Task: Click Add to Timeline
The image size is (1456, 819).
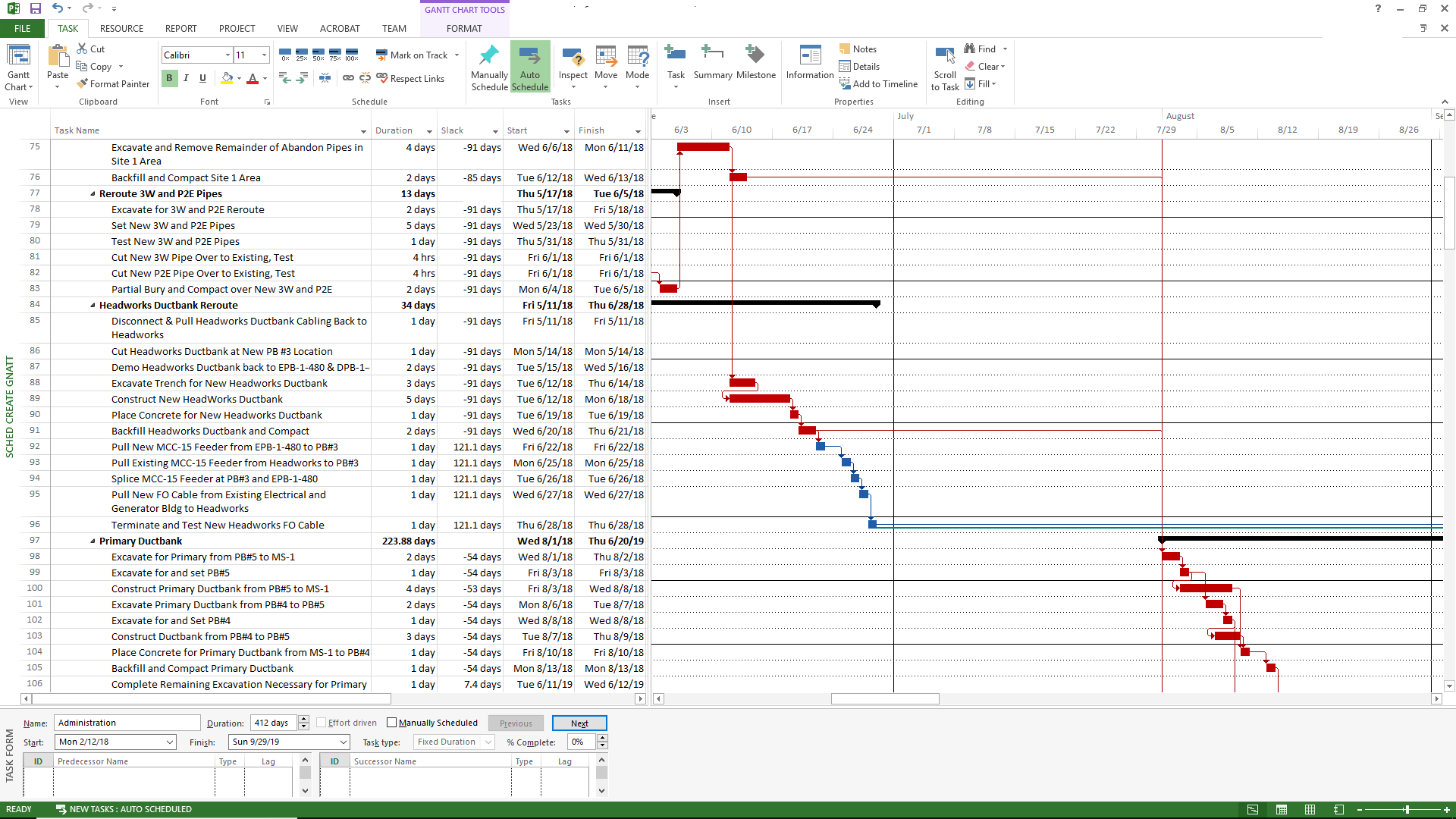Action: click(878, 84)
